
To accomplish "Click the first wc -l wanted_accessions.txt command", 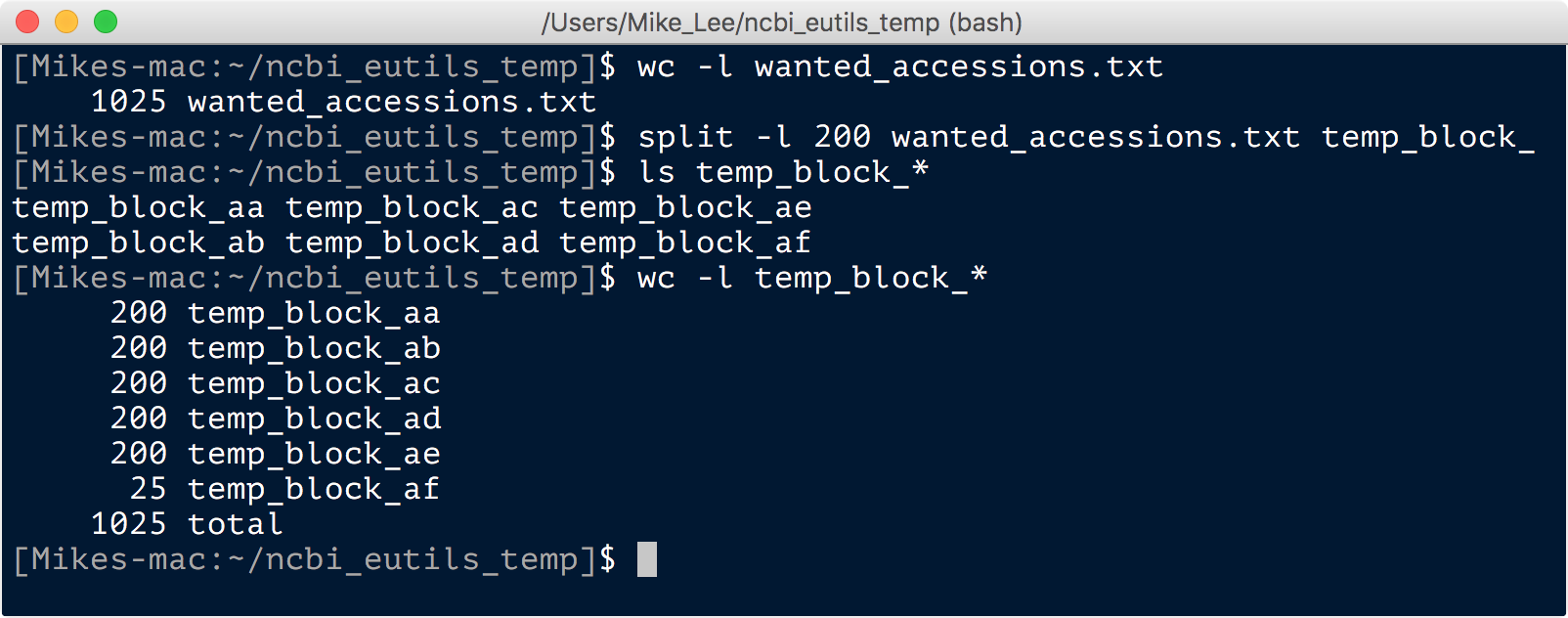I will tap(900, 66).
